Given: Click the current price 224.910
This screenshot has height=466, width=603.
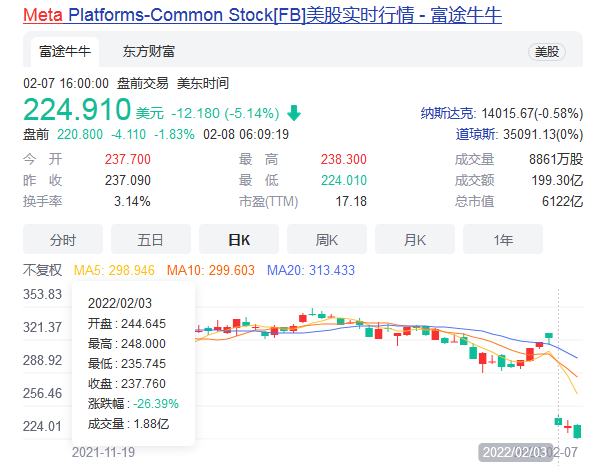Looking at the screenshot, I should pos(77,110).
